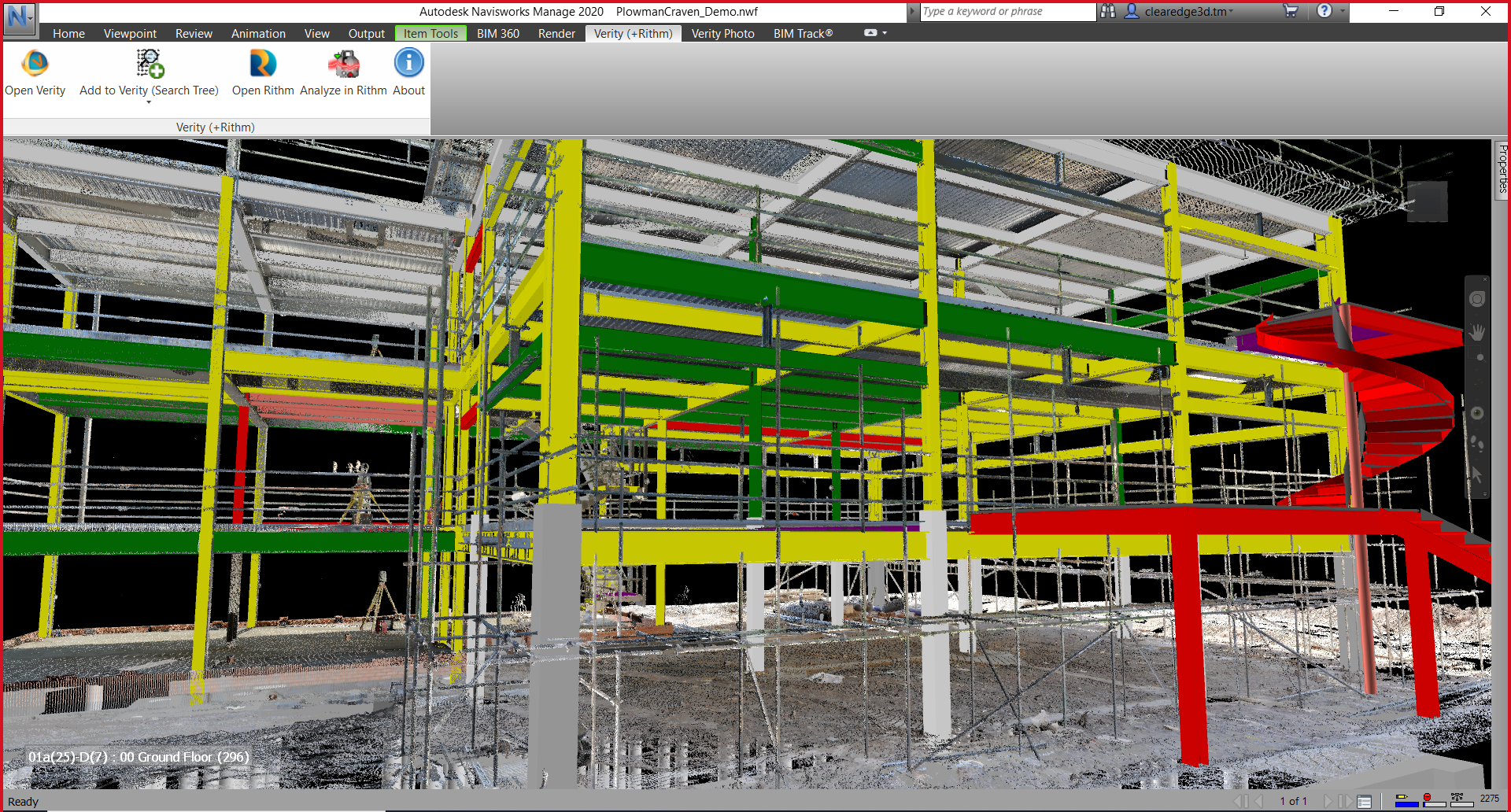
Task: Expand the Help dropdown arrow
Action: tap(1342, 11)
